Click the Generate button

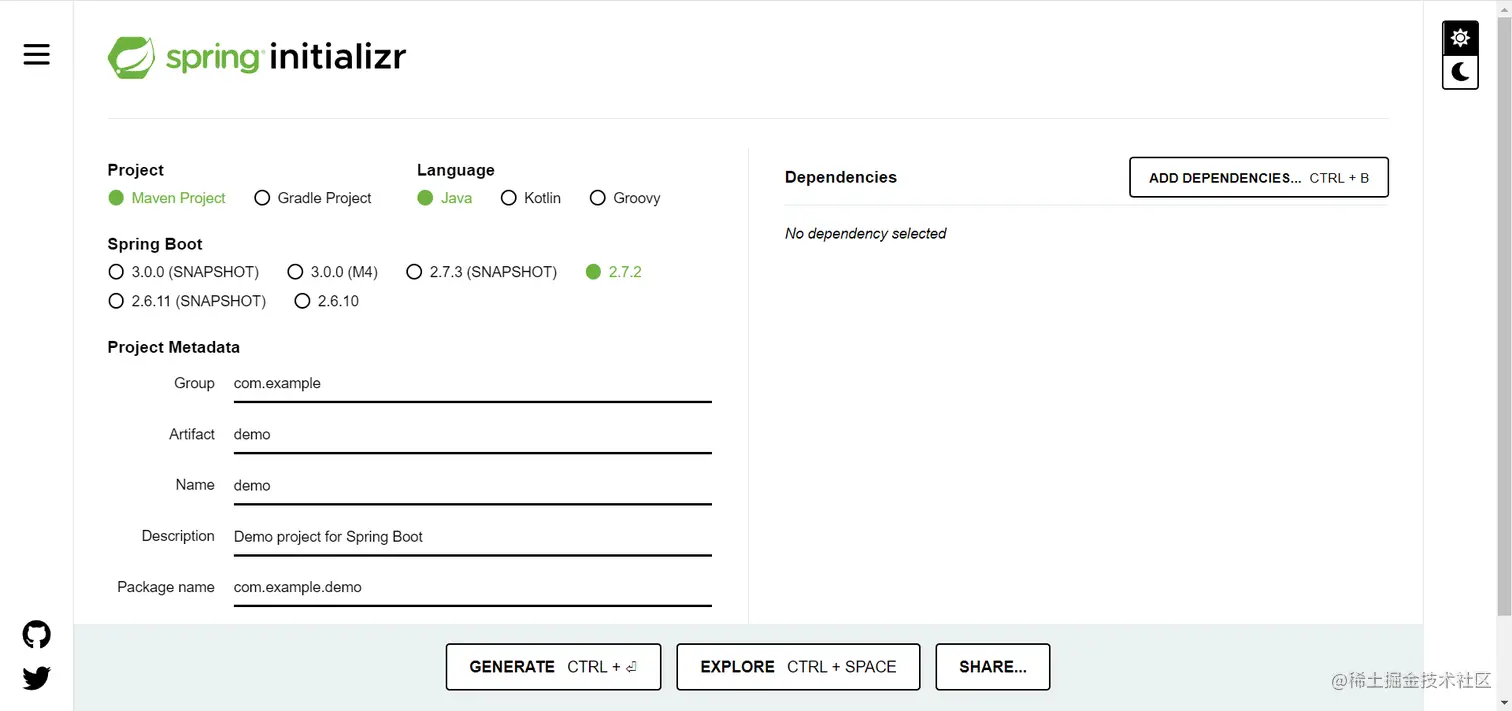(x=553, y=667)
